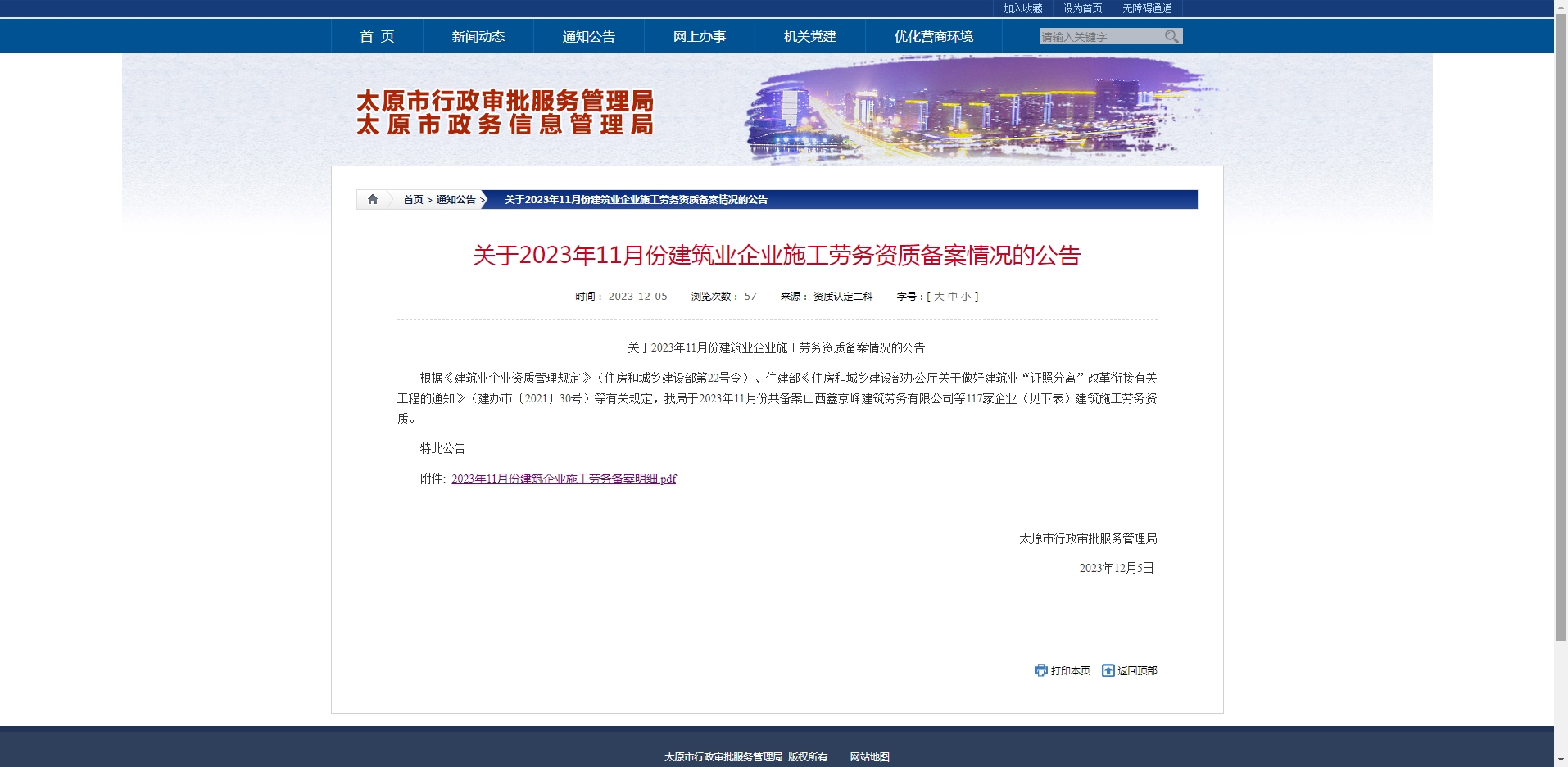Click the page vertical scrollbar thumb
This screenshot has height=767, width=1568.
click(1561, 328)
